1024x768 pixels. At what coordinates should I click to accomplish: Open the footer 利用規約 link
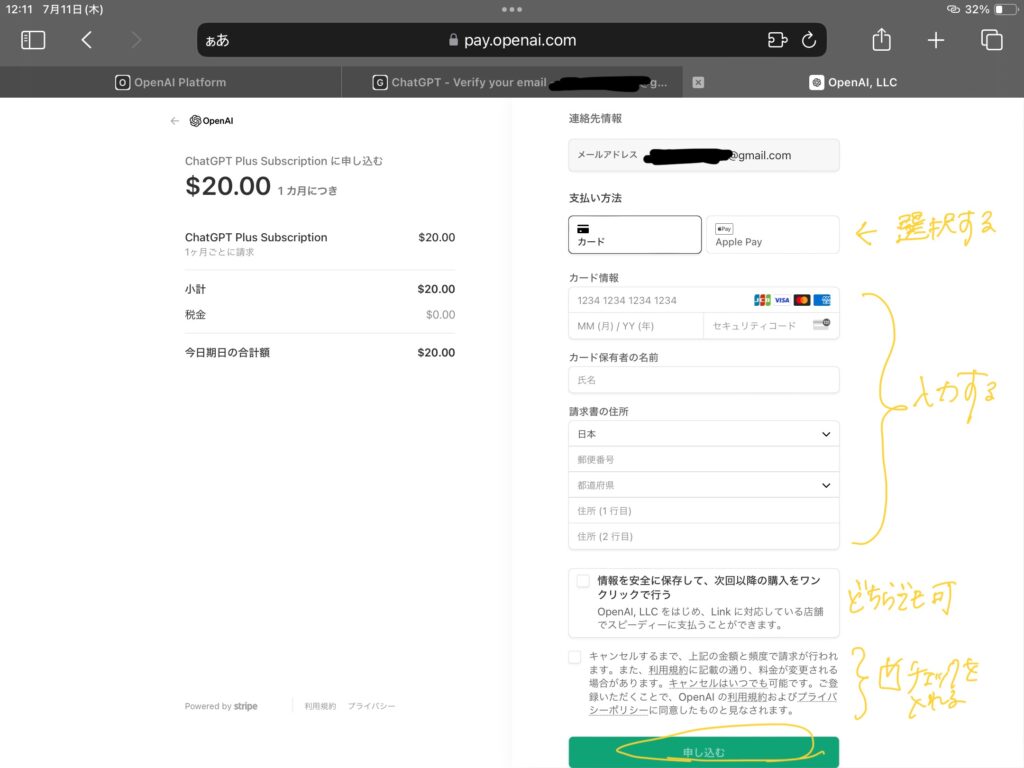click(x=320, y=706)
